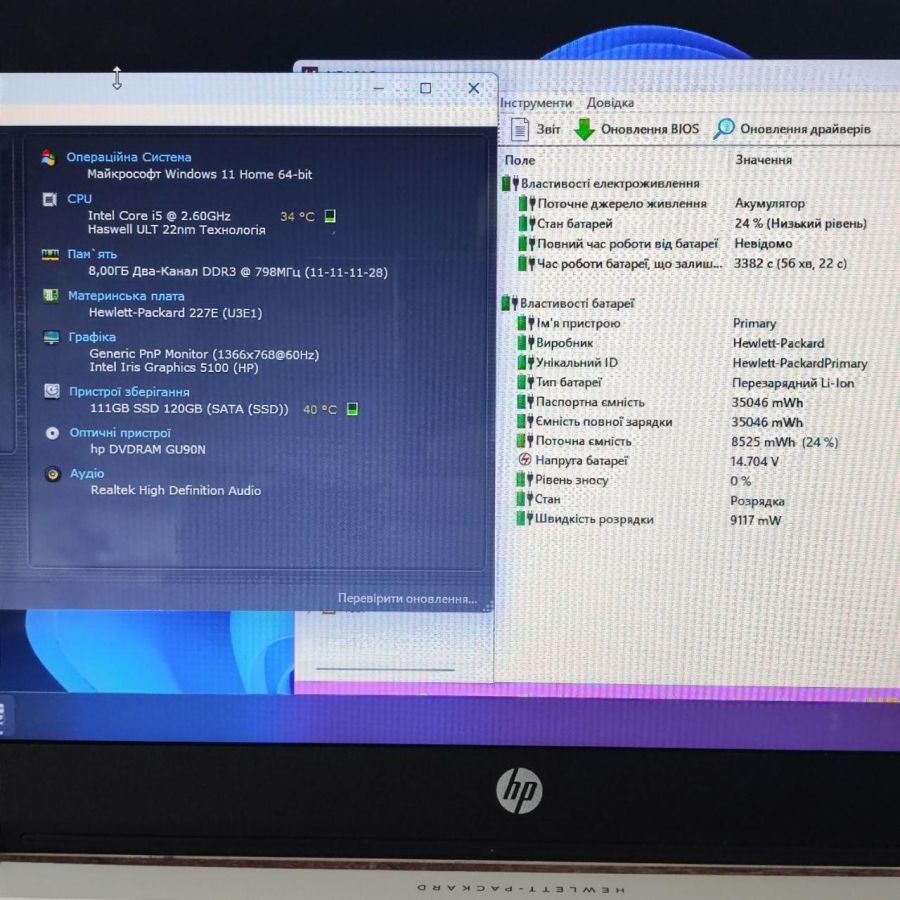Click battery icon beside Швидкість розрядки

pos(525,518)
